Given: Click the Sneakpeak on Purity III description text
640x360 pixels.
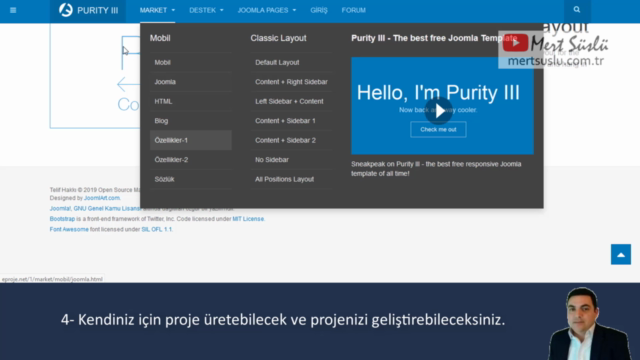Looking at the screenshot, I should [x=436, y=169].
